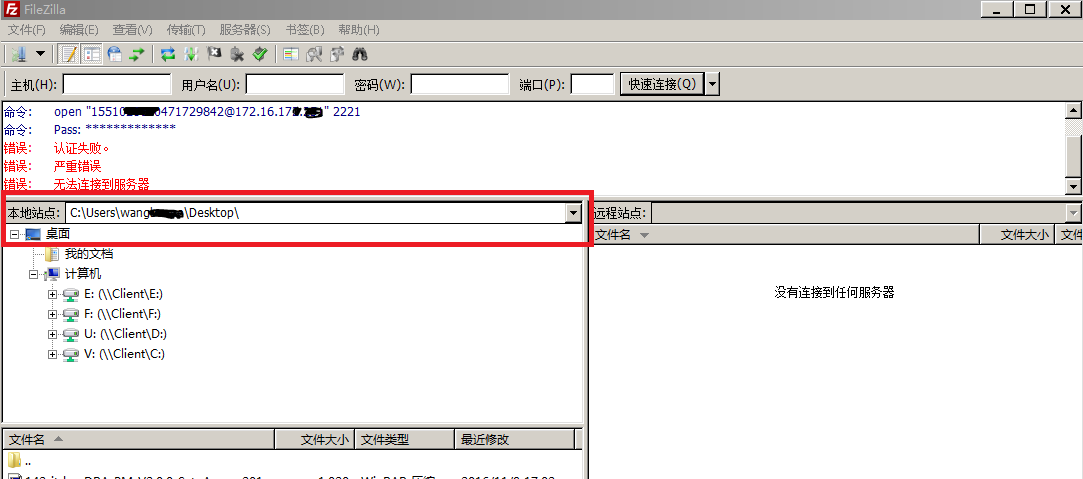Select the E: (\\Client\E:) drive label
Screen dimensions: 1083x479
(123, 294)
